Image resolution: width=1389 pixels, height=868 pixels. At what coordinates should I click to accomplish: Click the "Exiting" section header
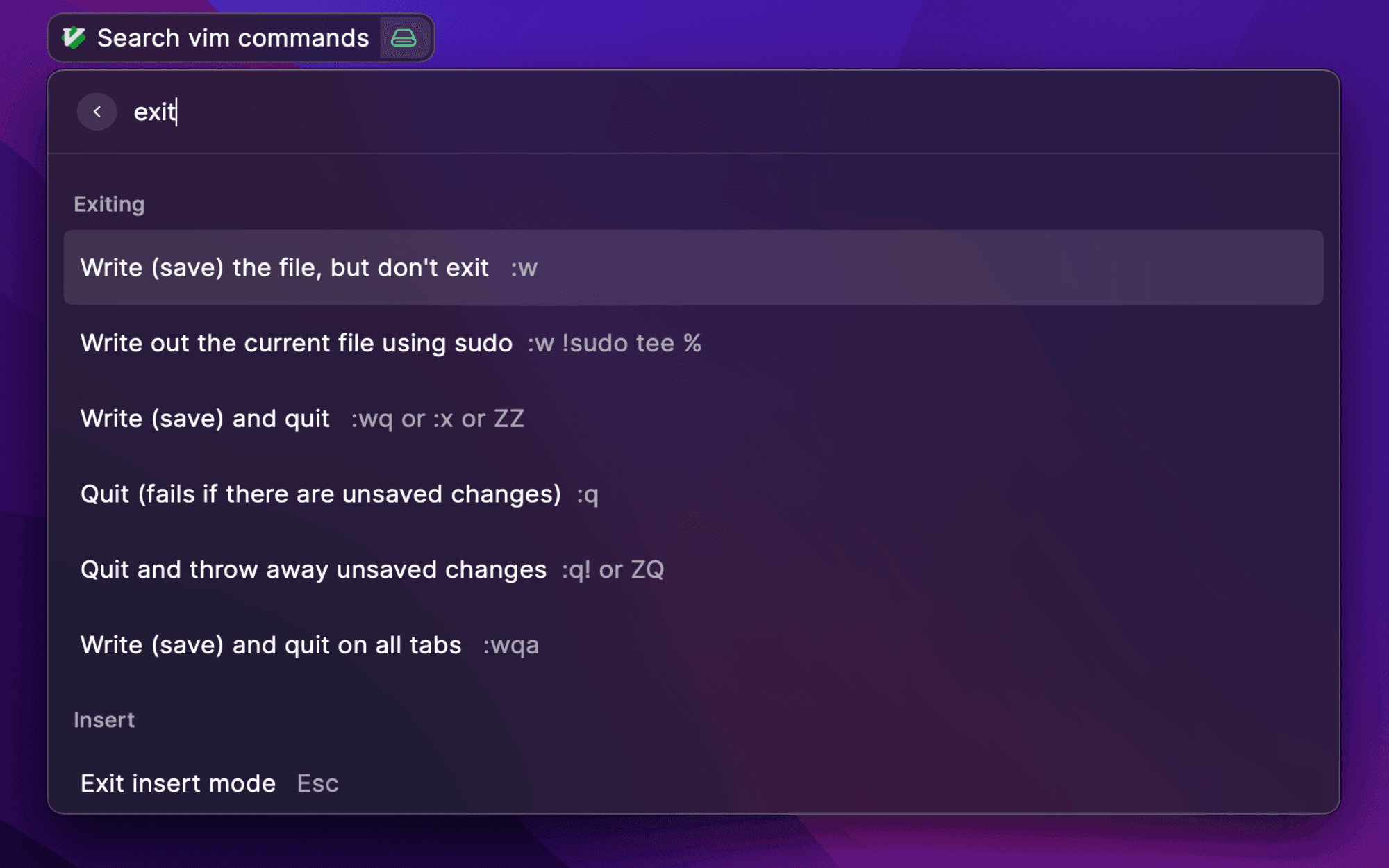[x=109, y=204]
